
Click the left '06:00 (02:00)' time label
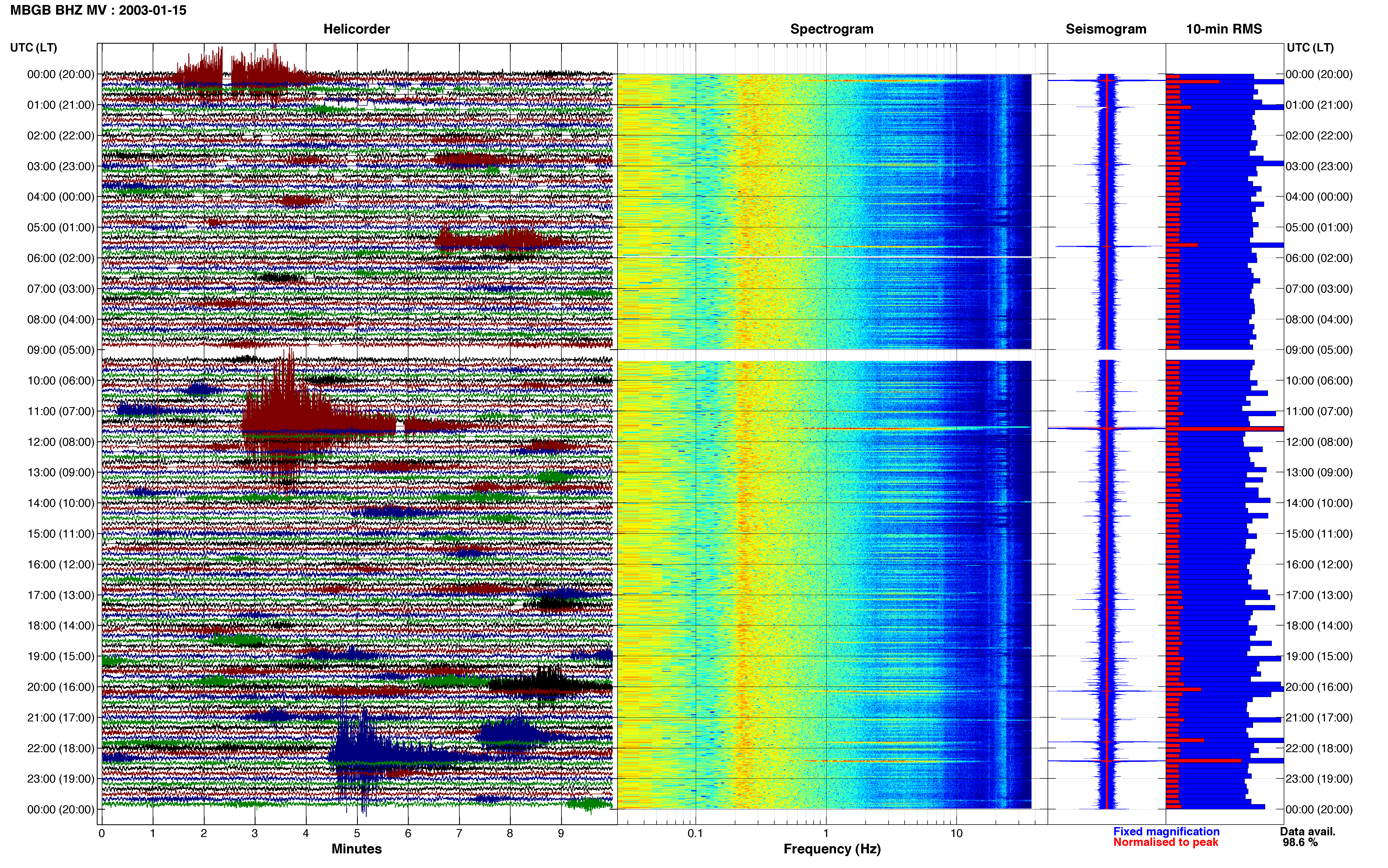coord(61,258)
